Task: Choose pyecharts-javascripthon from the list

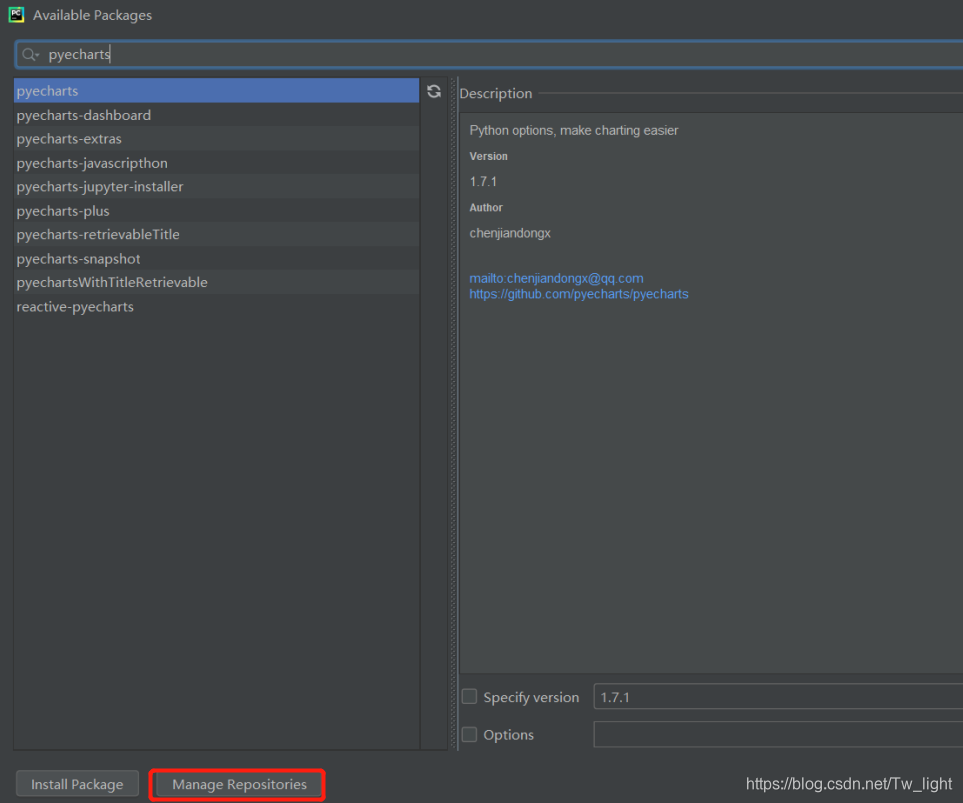Action: [216, 163]
